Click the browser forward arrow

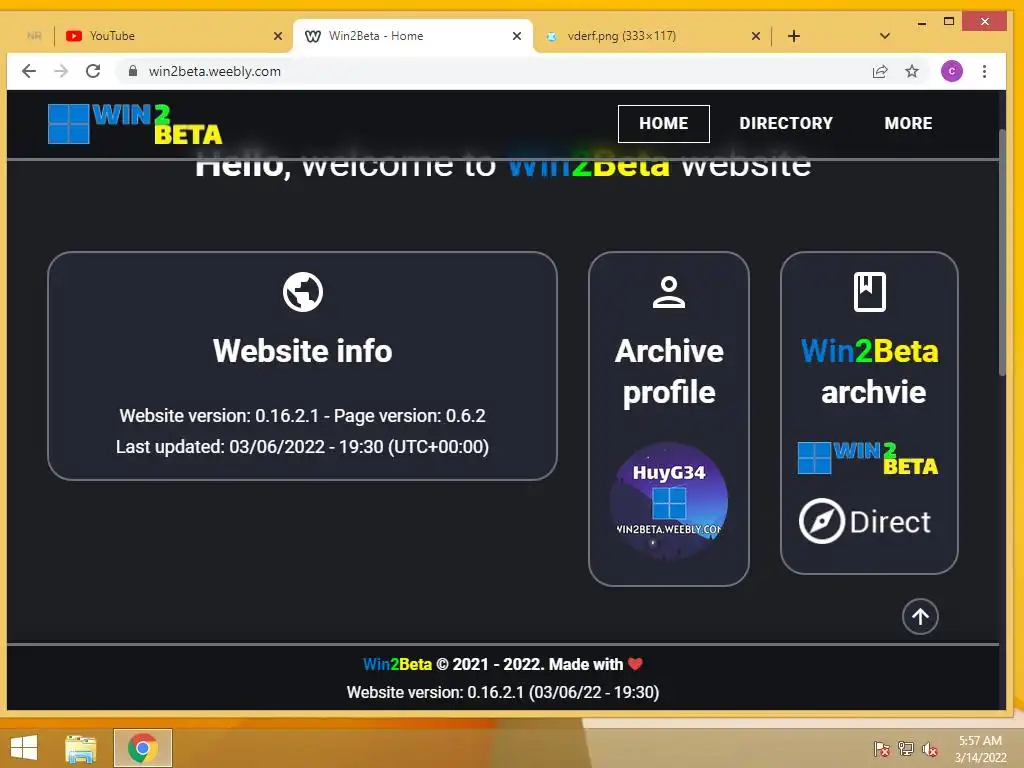(61, 71)
